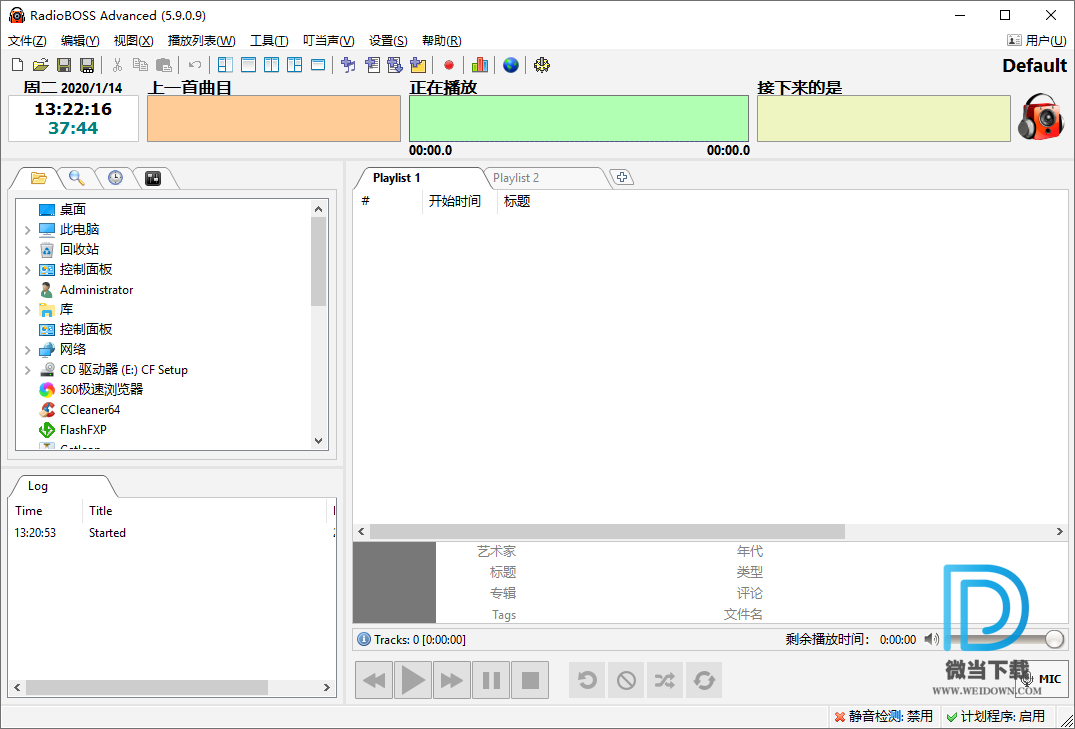Image resolution: width=1075 pixels, height=729 pixels.
Task: Start recording with the red dot icon
Action: pyautogui.click(x=449, y=65)
